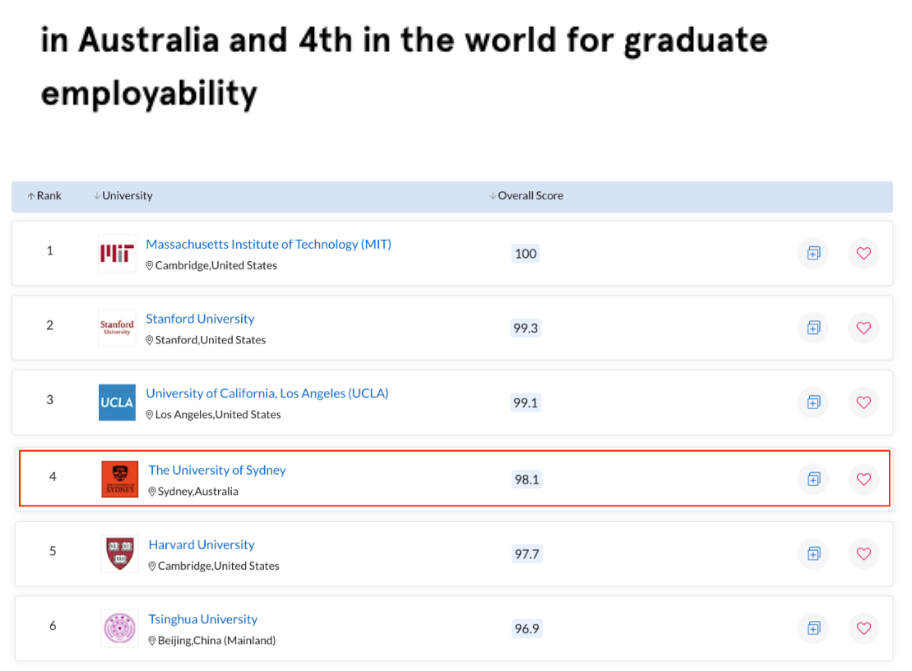Add Harvard University to compare

point(813,554)
